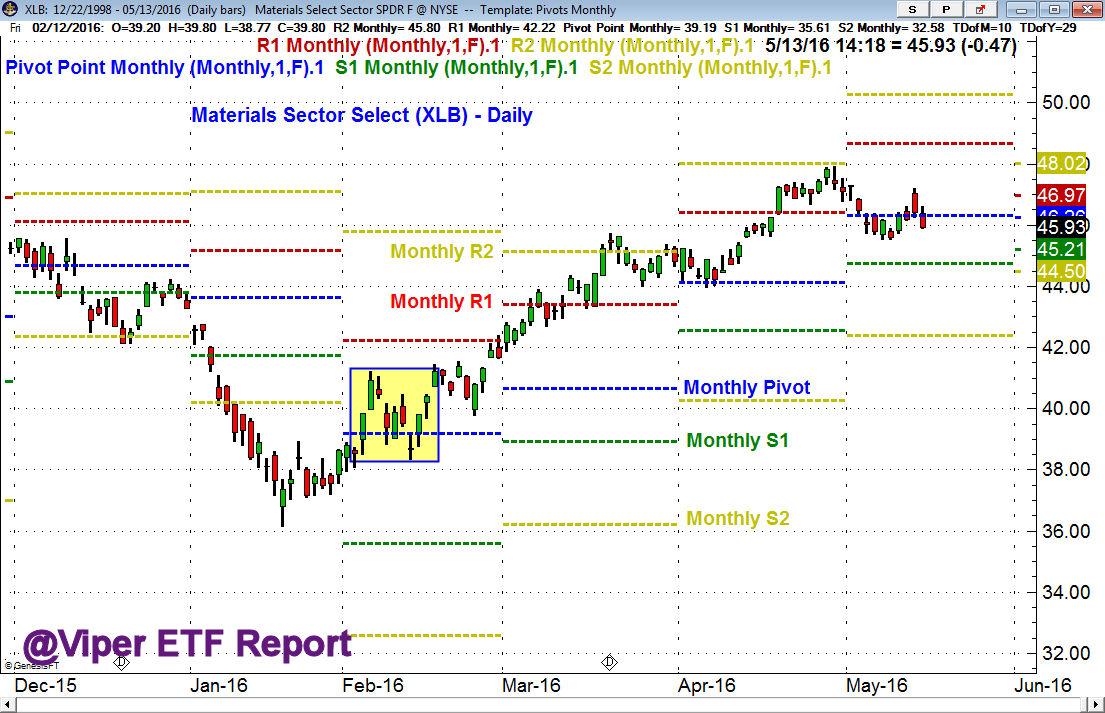1105x713 pixels.
Task: Select the Materials Sector Select (XLB) title text
Action: [x=362, y=116]
